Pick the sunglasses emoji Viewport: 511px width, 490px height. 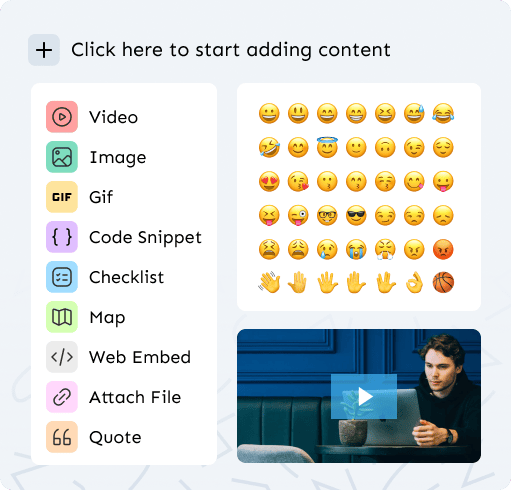[x=356, y=215]
